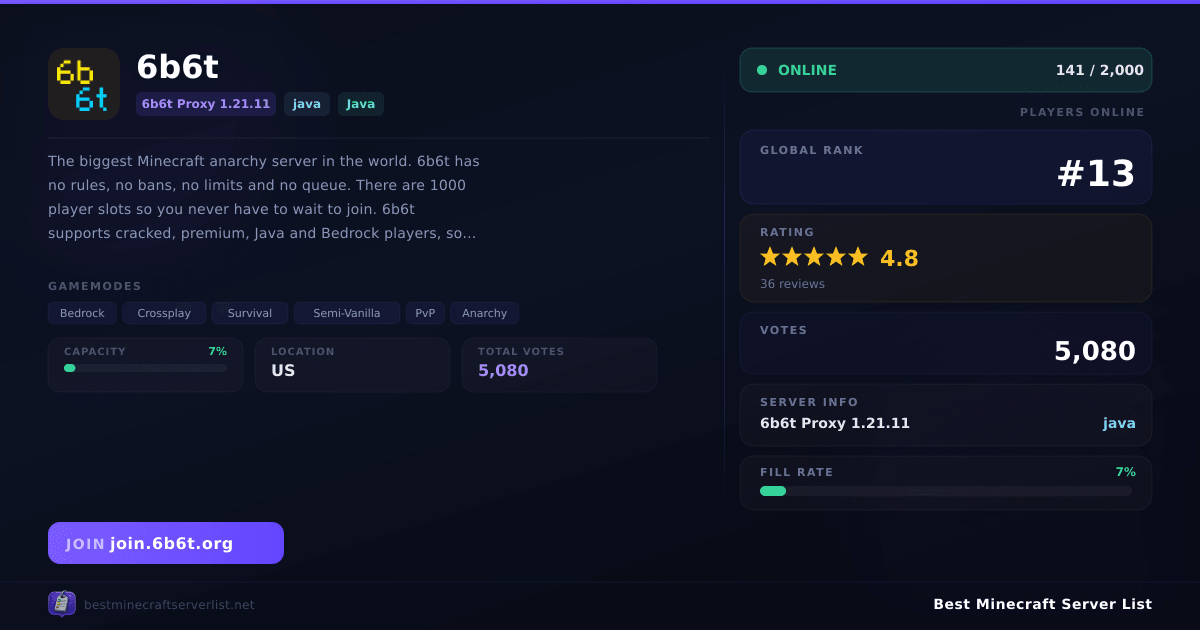
Task: Click the JOIN join.6b6t.org button
Action: click(x=166, y=543)
